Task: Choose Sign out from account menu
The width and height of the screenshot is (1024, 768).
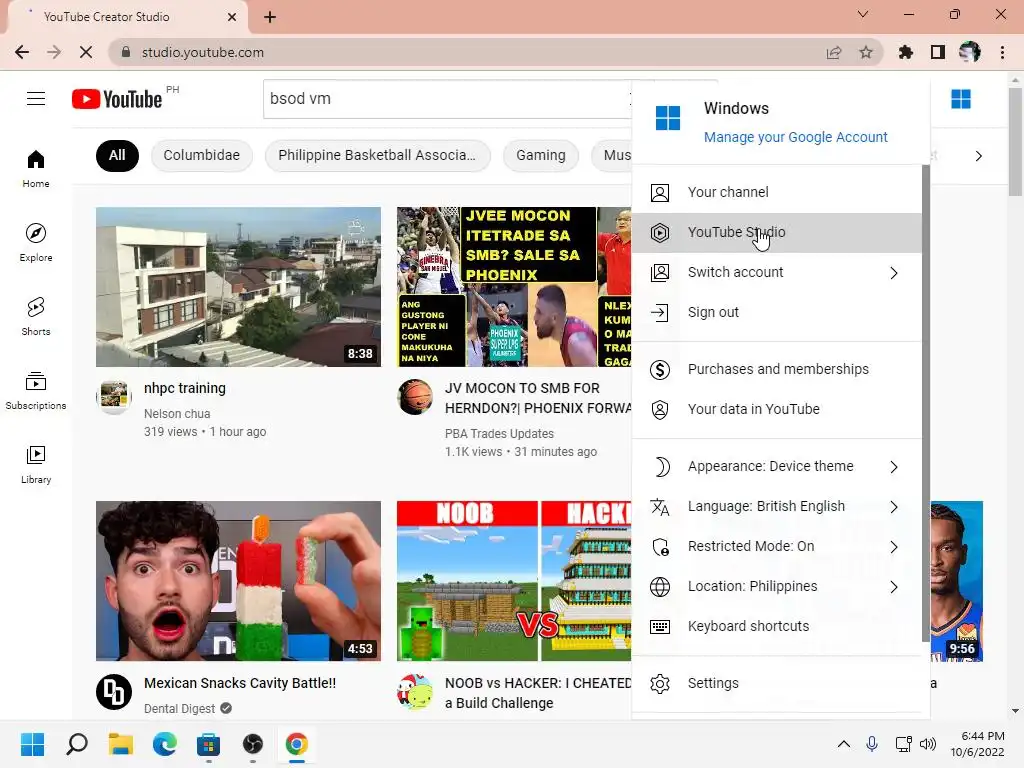Action: [776, 313]
